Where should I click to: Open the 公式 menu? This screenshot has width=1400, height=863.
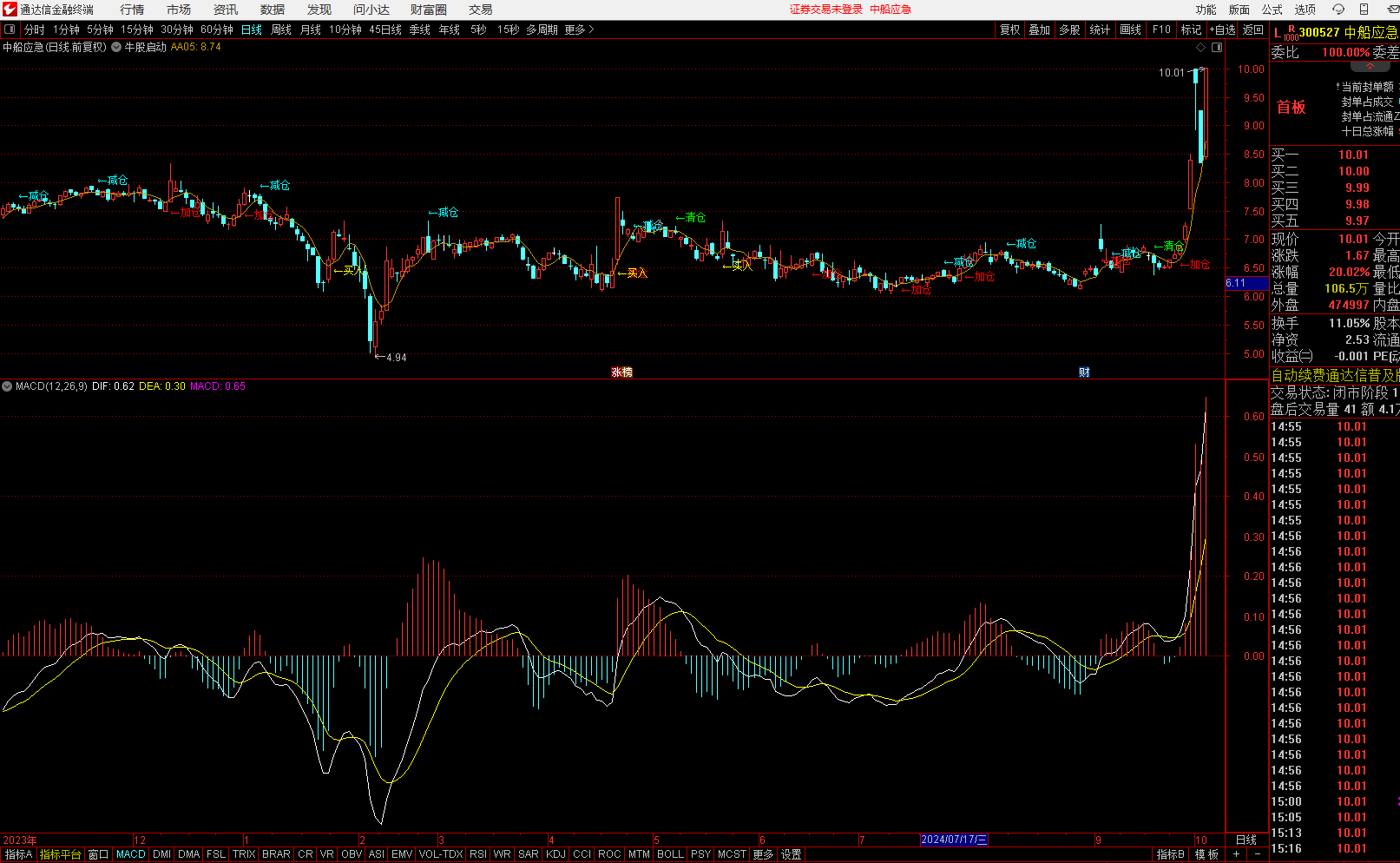pyautogui.click(x=1272, y=10)
